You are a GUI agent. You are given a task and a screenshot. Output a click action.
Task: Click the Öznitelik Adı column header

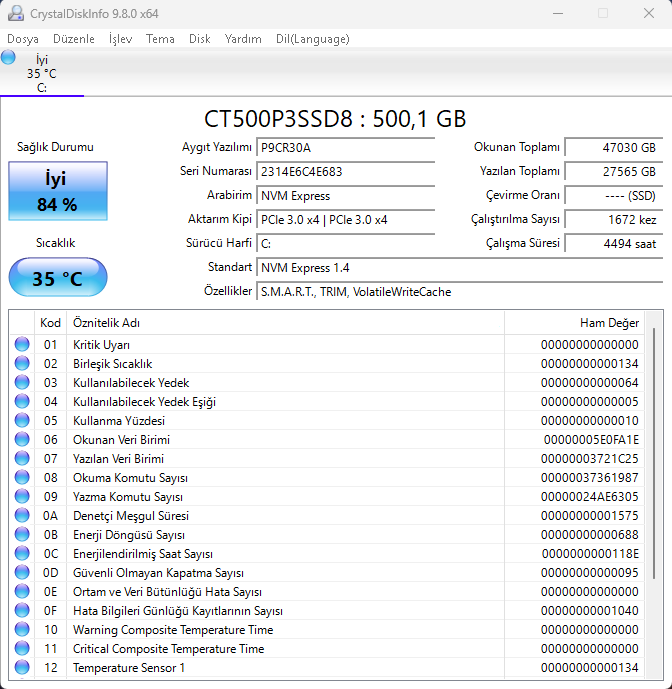[x=285, y=323]
